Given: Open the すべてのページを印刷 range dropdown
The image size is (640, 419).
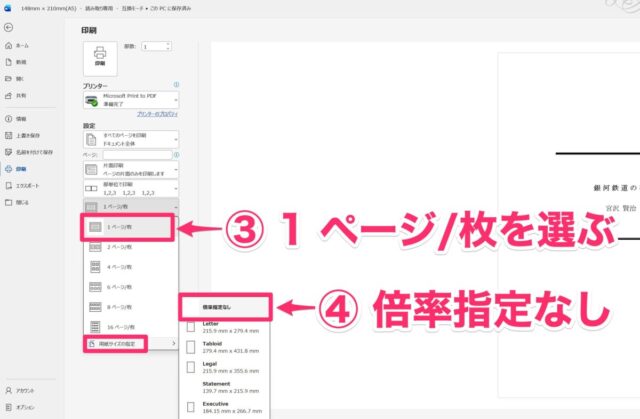Looking at the screenshot, I should 131,141.
